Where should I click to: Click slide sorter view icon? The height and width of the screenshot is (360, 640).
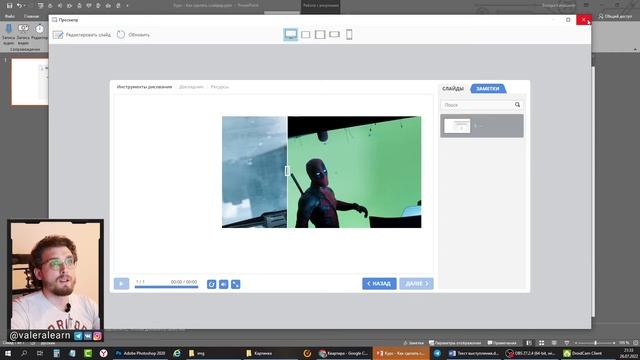coord(542,343)
